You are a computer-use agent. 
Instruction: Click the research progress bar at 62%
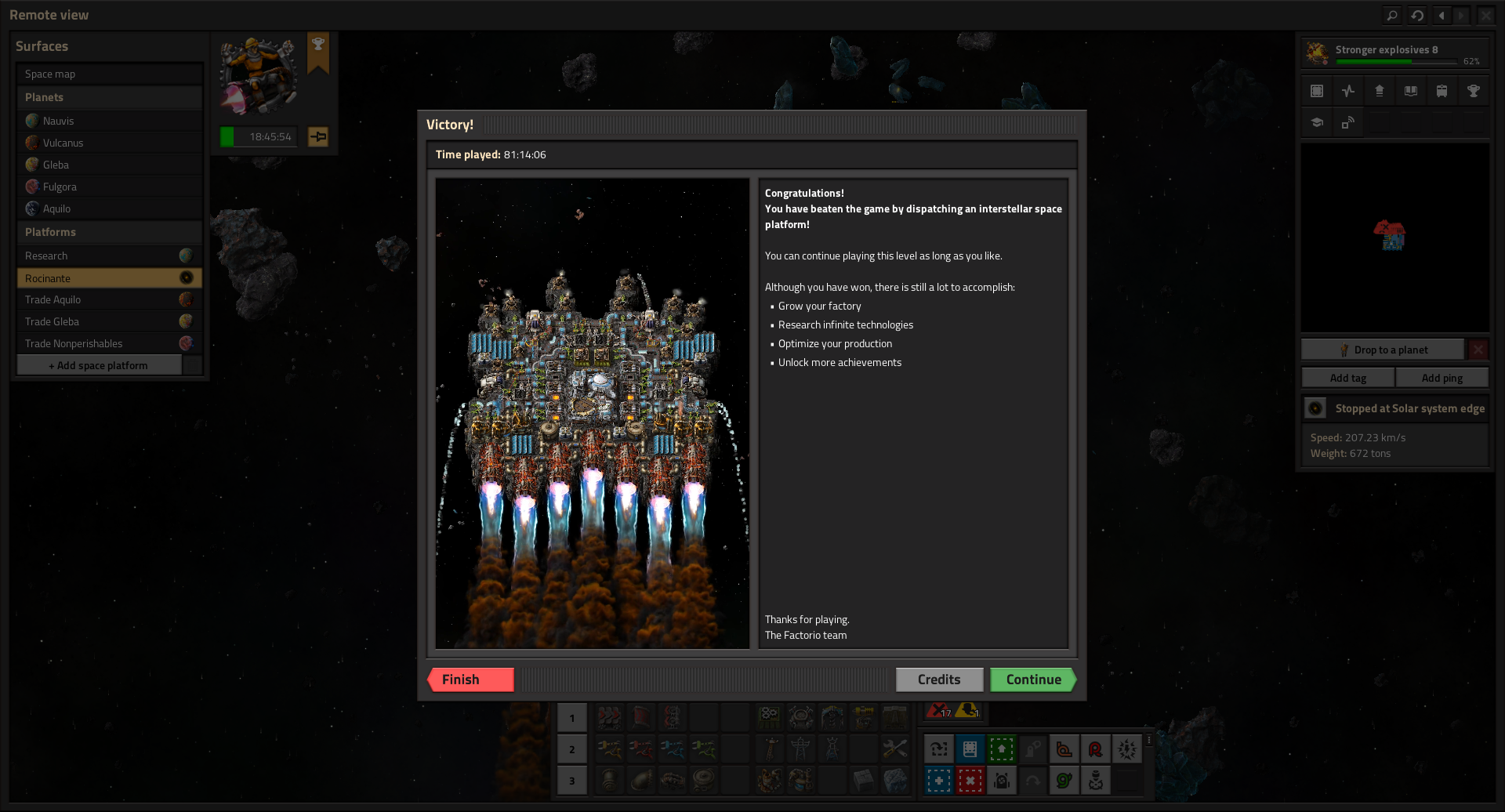click(x=1396, y=61)
